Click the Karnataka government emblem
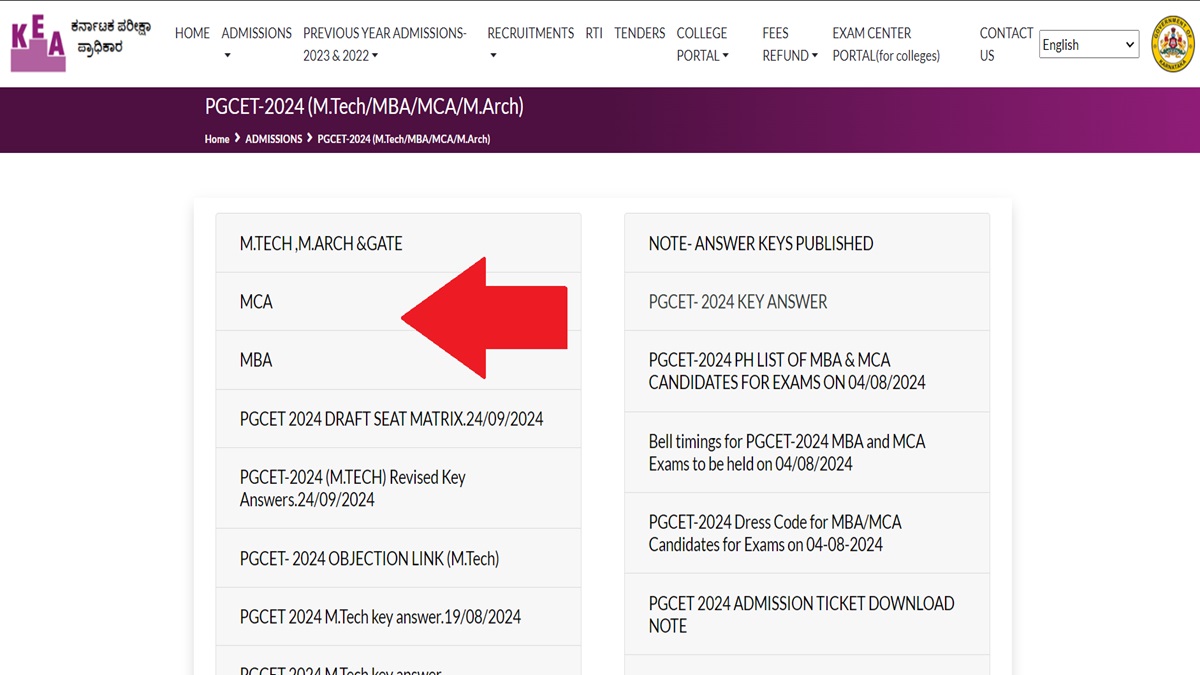 coord(1173,44)
